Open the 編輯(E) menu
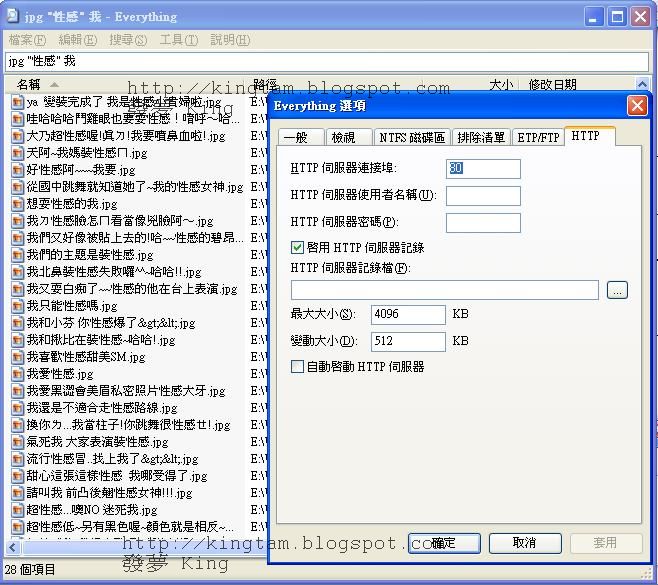 tap(78, 40)
